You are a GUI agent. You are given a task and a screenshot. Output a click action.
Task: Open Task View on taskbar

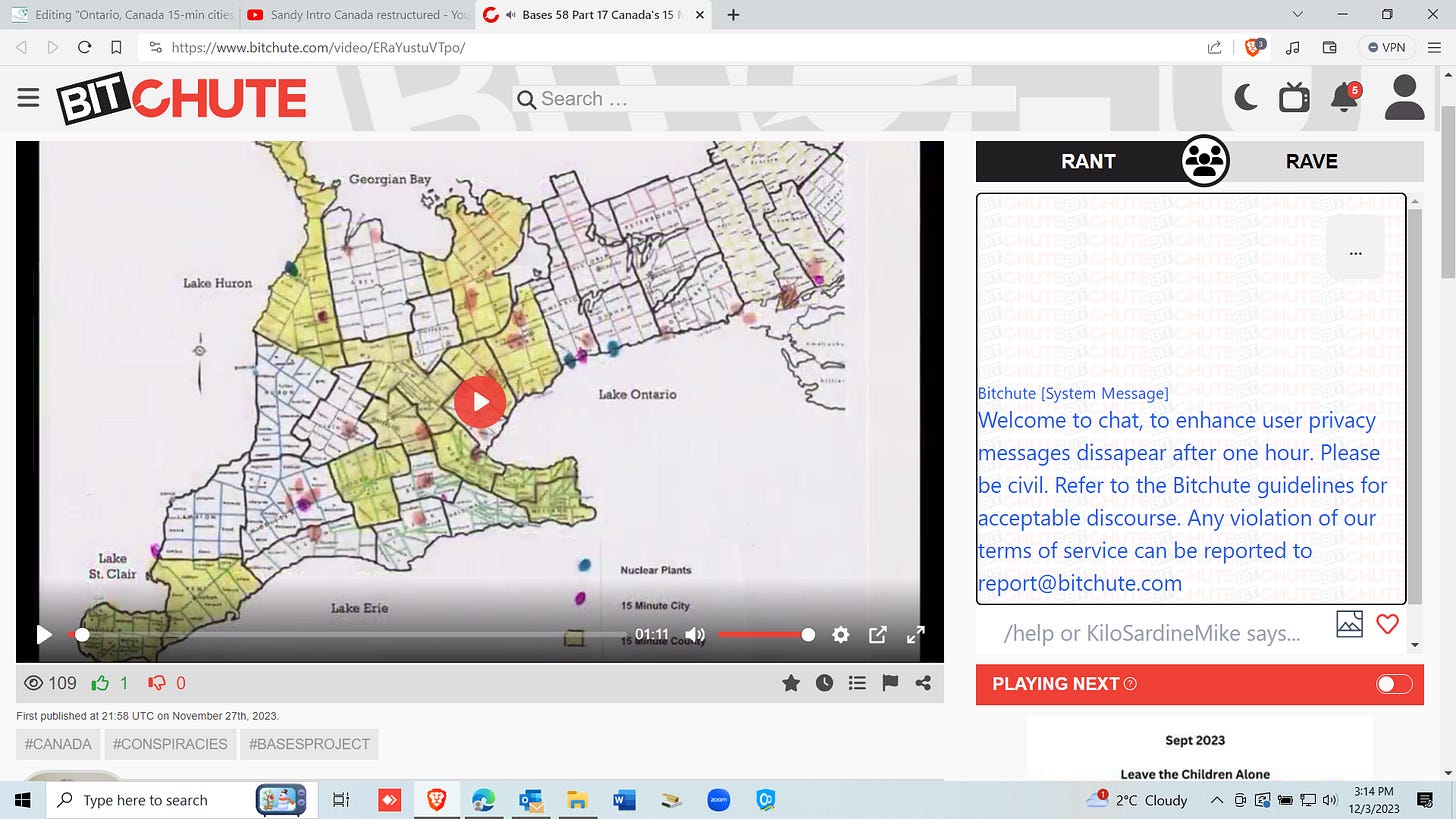[x=341, y=800]
